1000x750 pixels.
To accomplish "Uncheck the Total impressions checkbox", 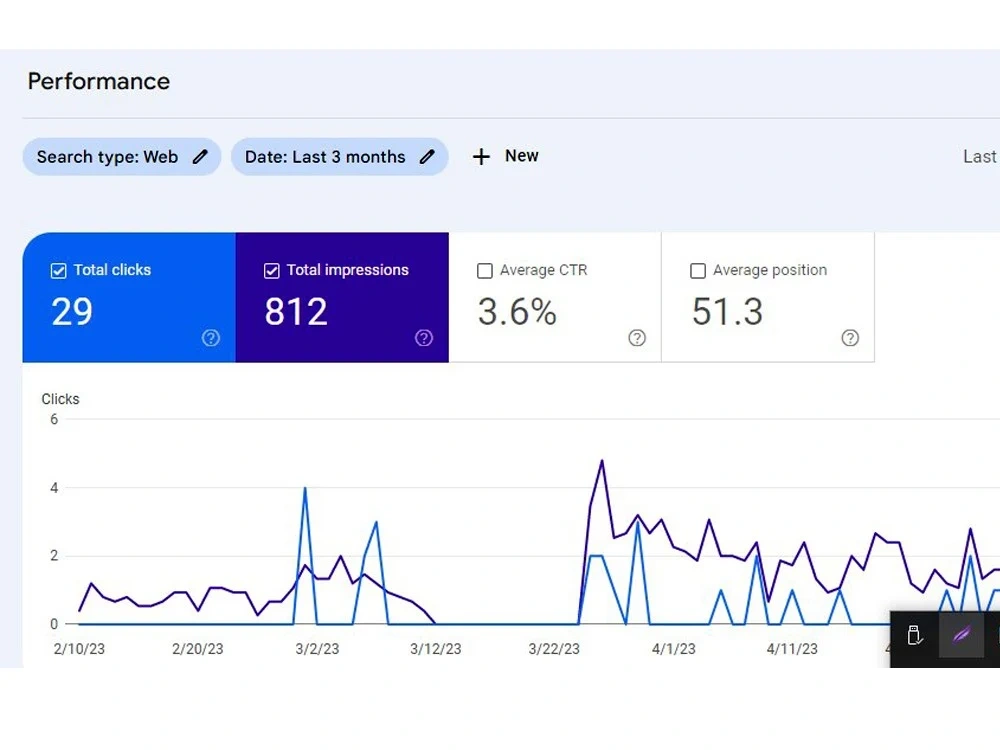I will click(x=272, y=271).
